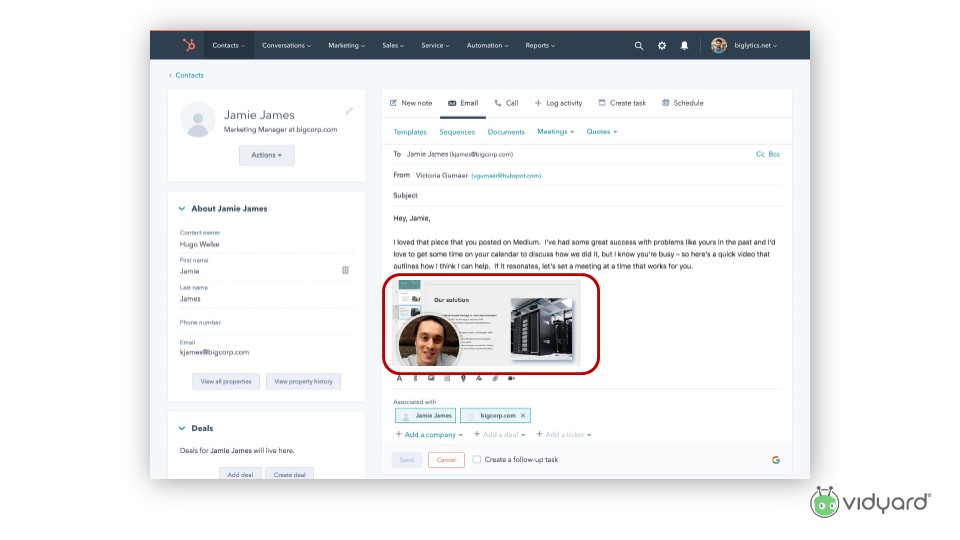The width and height of the screenshot is (960, 540).
Task: Click the Phone number field
Action: tap(266, 324)
